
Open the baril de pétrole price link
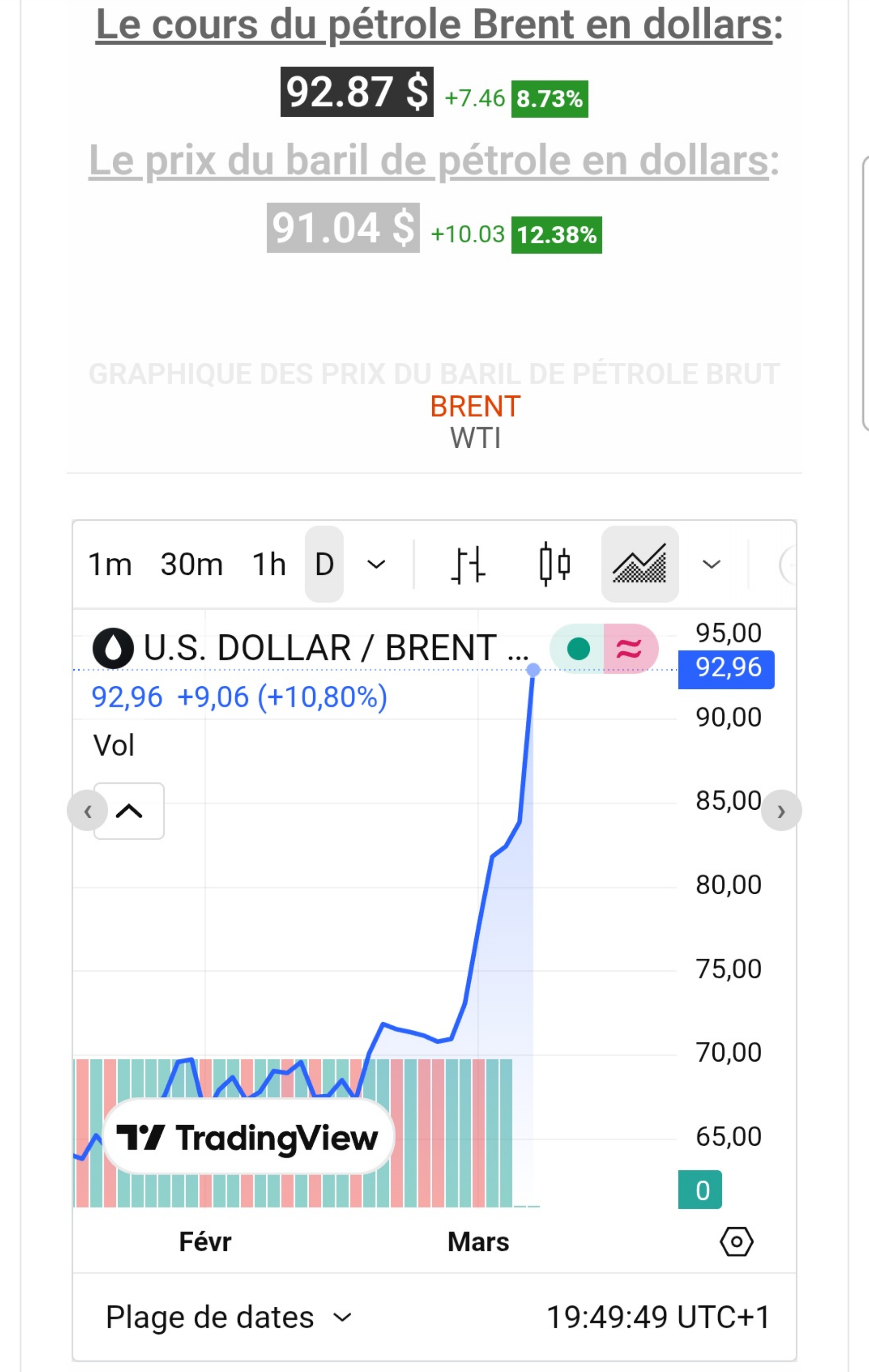coord(429,161)
